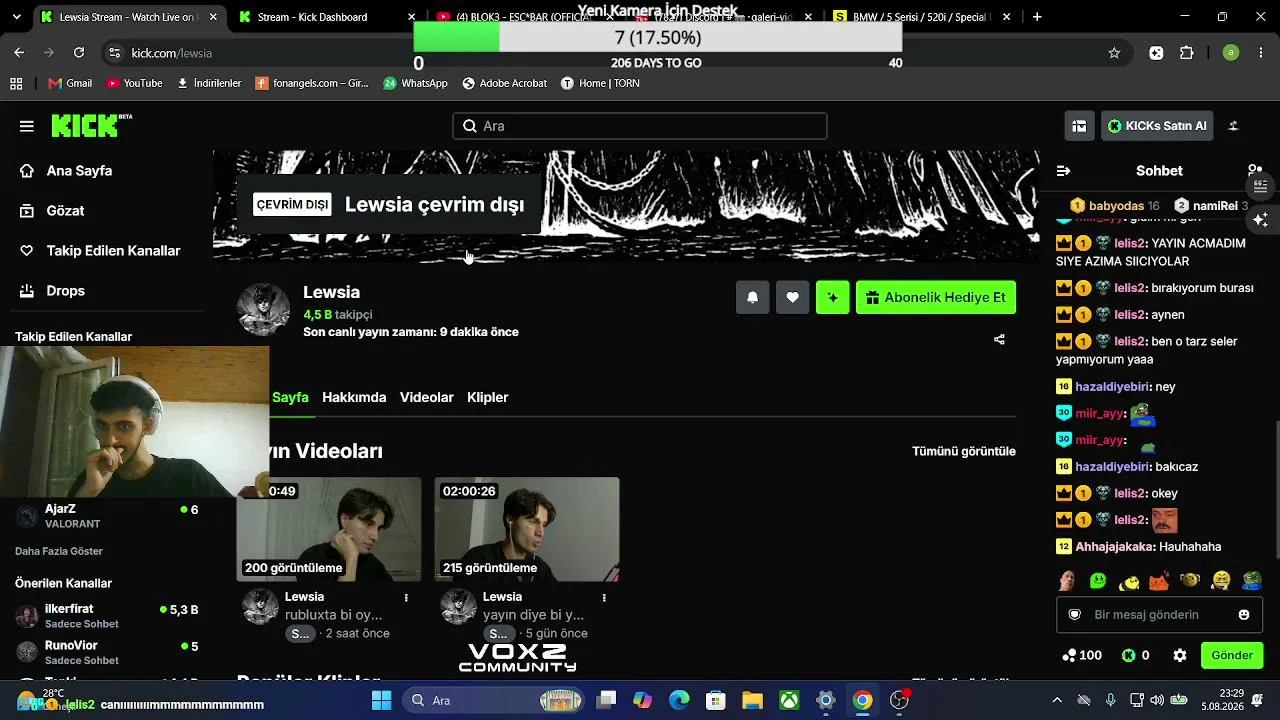
Task: Open RunoVior recommended channel
Action: pos(107,652)
